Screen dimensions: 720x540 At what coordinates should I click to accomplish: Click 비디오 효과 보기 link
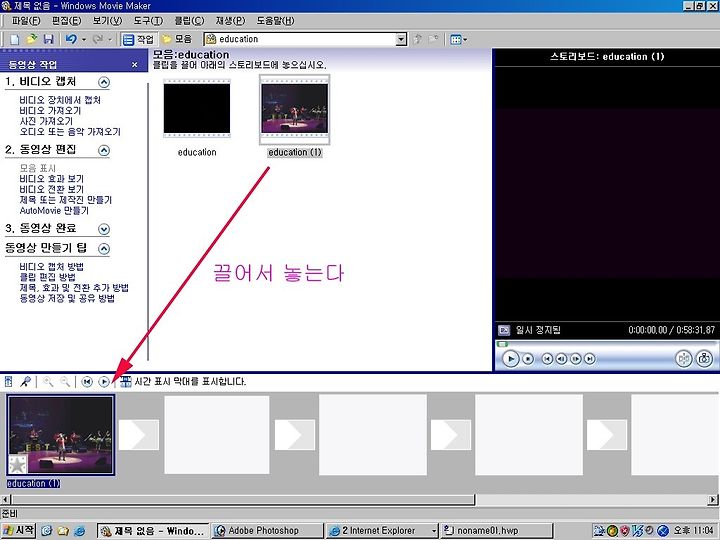click(51, 179)
